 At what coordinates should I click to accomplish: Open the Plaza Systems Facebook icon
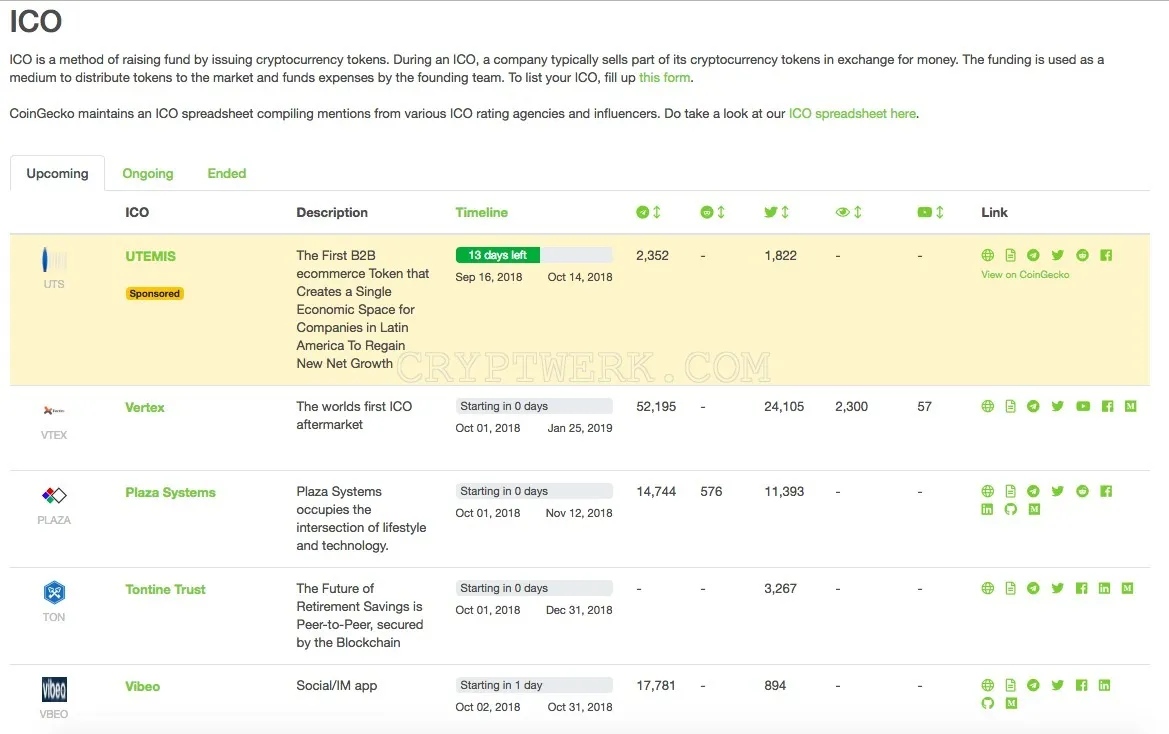pos(1106,491)
